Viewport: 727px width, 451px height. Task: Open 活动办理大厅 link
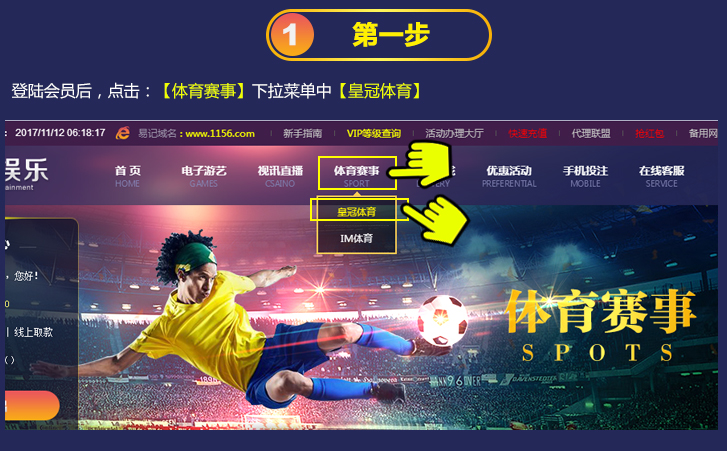[x=454, y=133]
